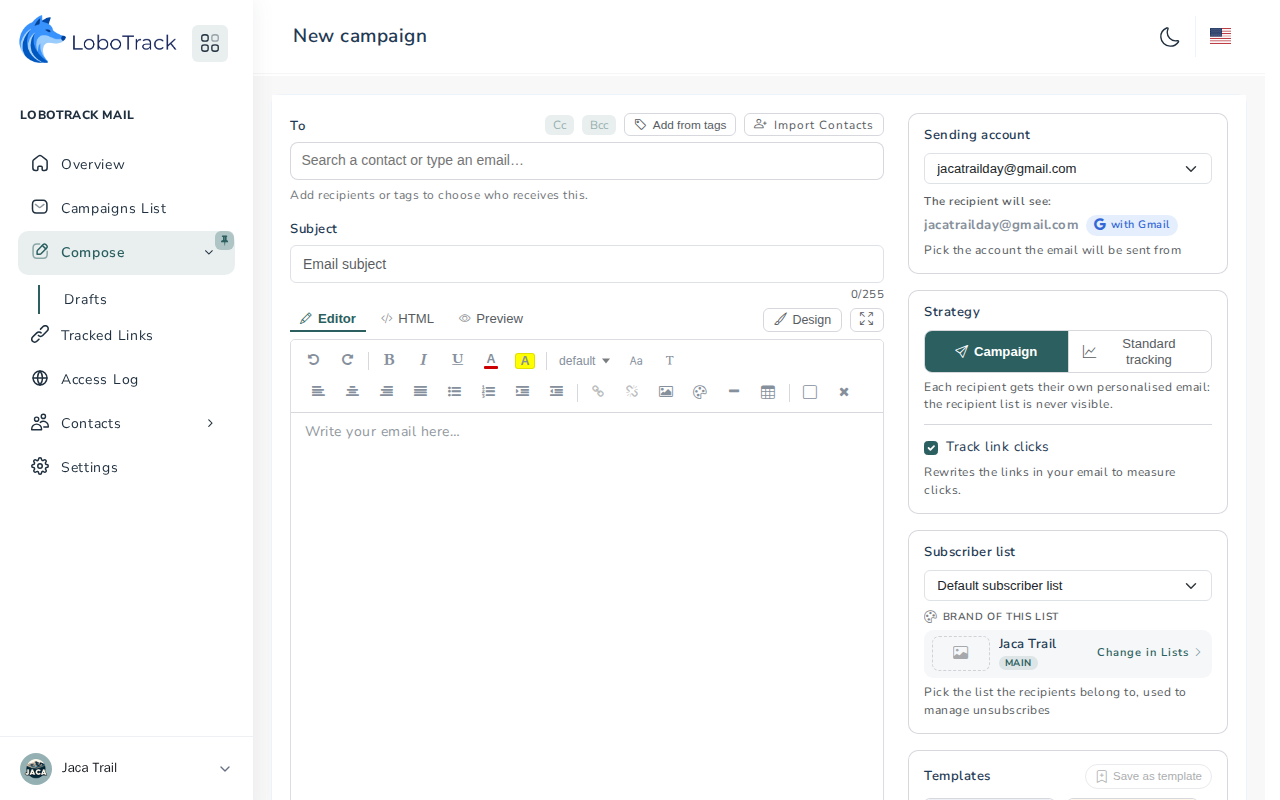The height and width of the screenshot is (800, 1280).
Task: Align text center
Action: 352,392
